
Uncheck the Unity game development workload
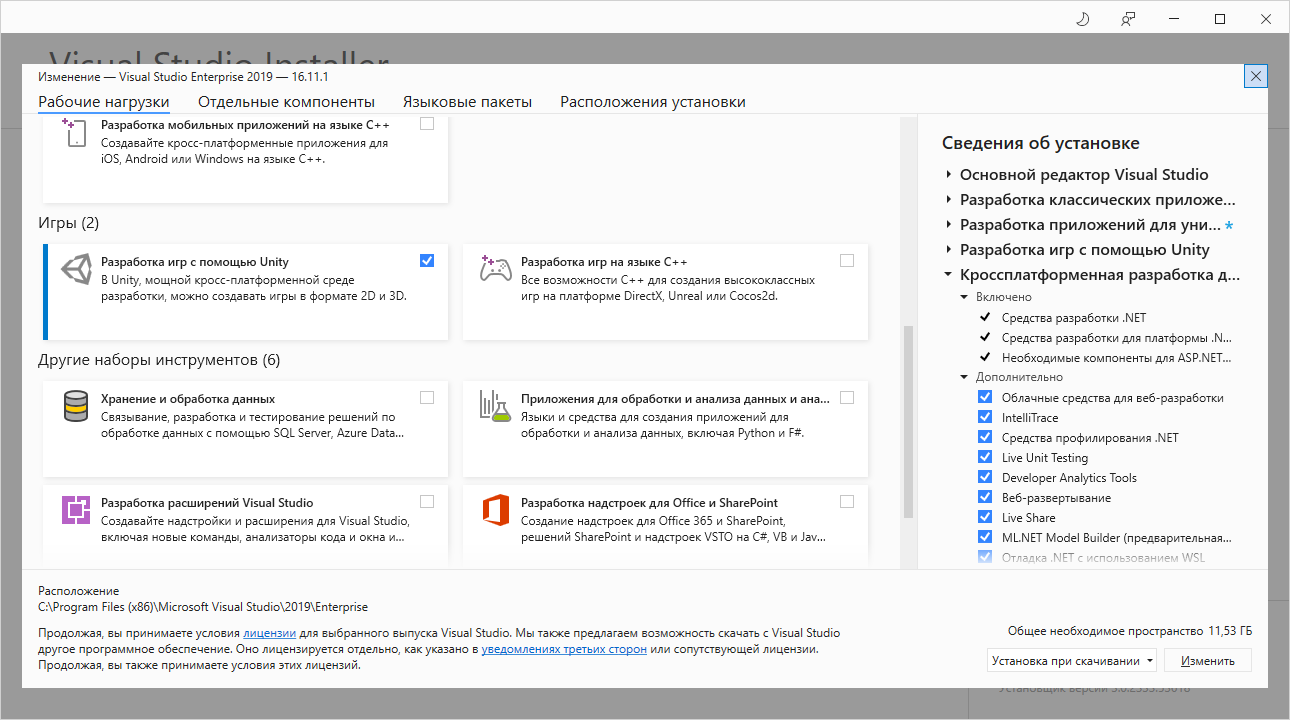pos(427,261)
